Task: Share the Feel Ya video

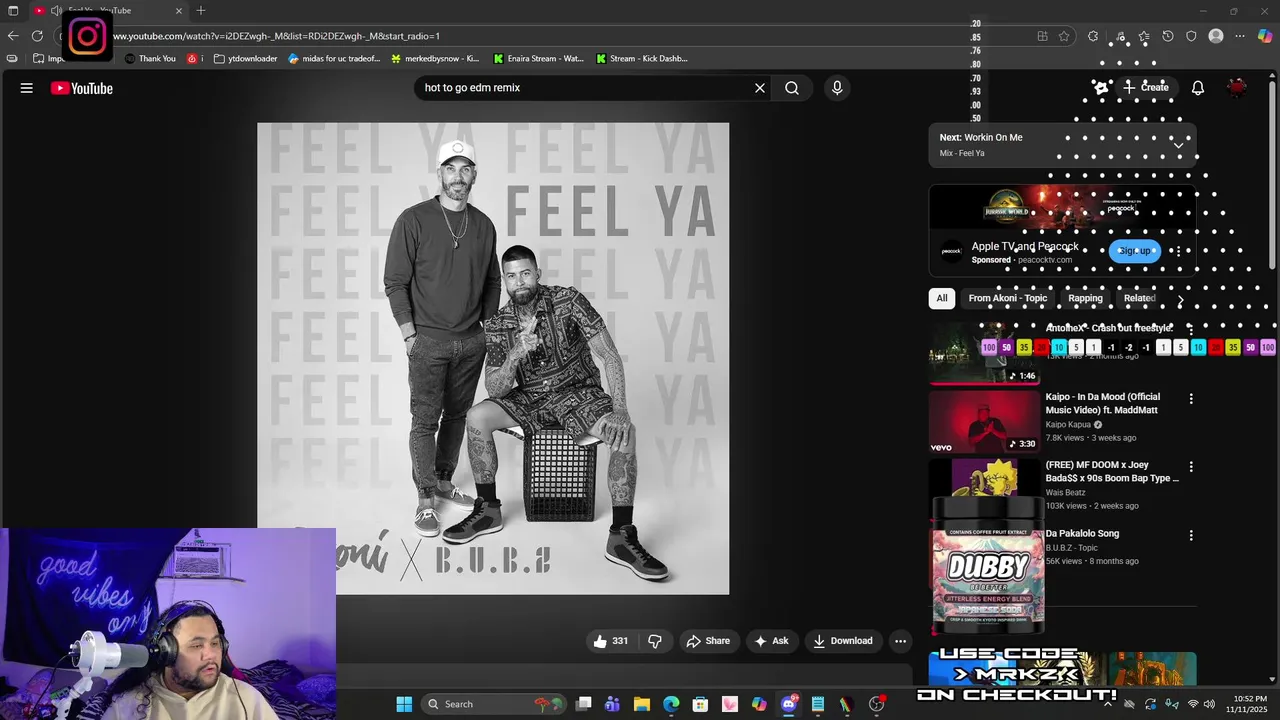Action: [x=708, y=641]
